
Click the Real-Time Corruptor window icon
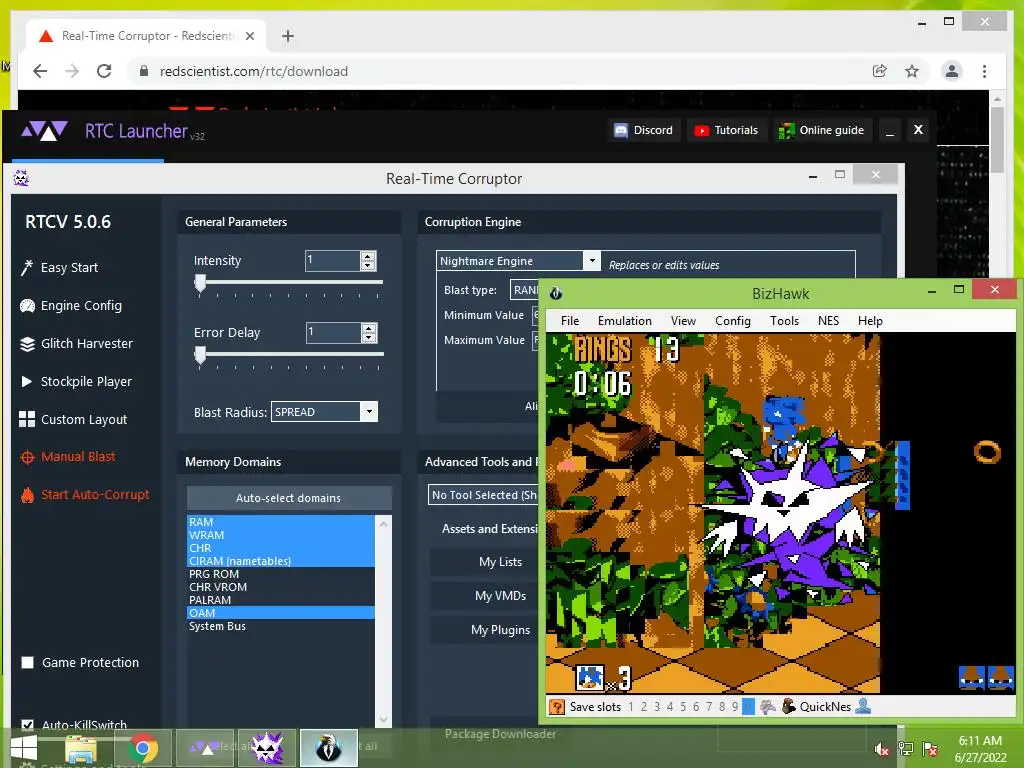[21, 178]
